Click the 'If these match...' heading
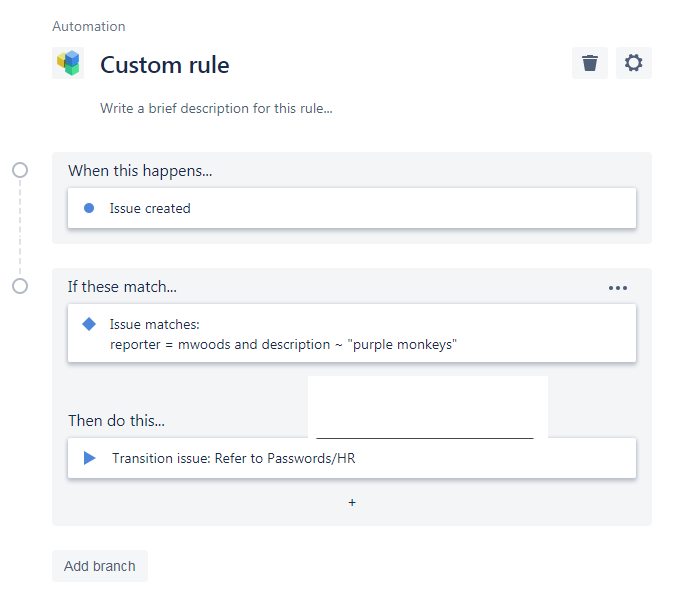Screen dimensions: 685x603 [x=122, y=287]
